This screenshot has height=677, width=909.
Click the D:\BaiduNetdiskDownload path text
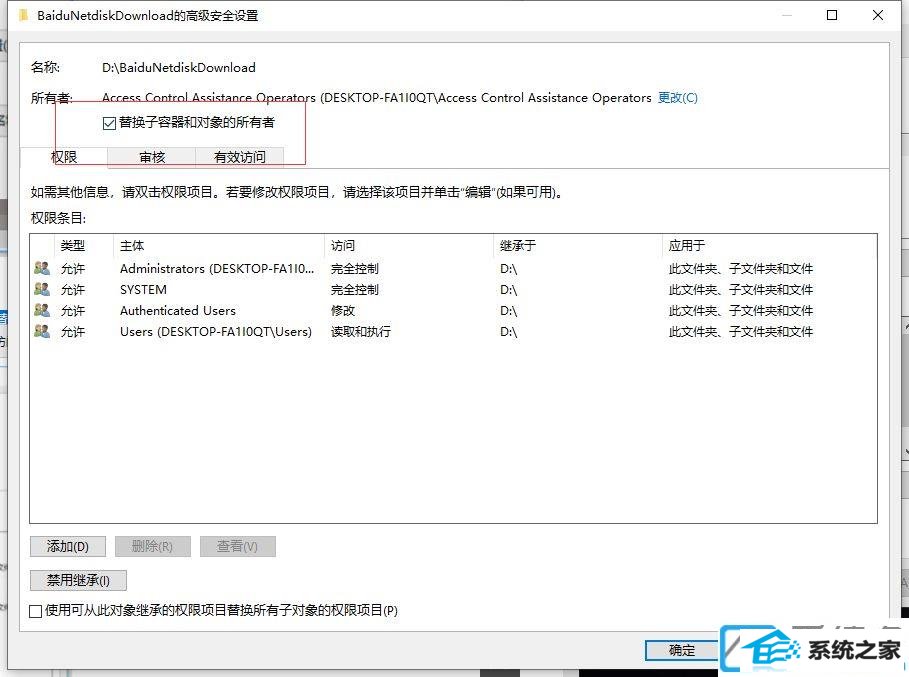(179, 68)
